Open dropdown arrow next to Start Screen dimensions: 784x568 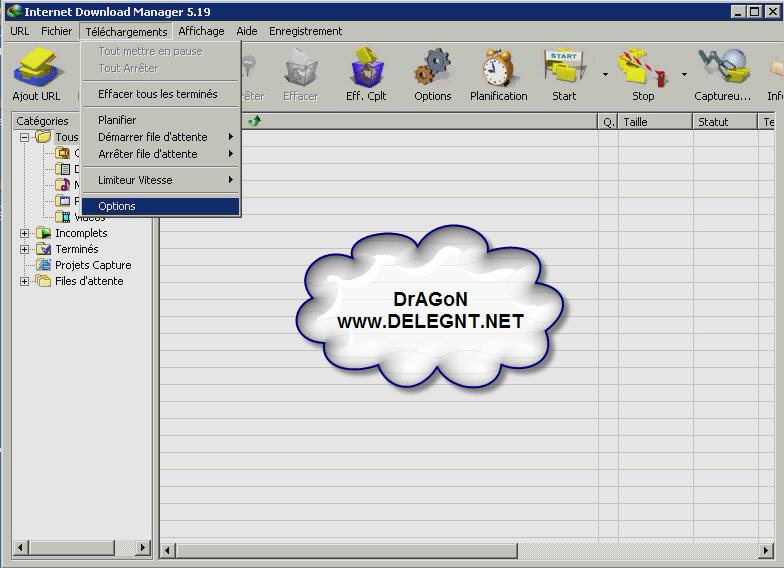tap(605, 74)
